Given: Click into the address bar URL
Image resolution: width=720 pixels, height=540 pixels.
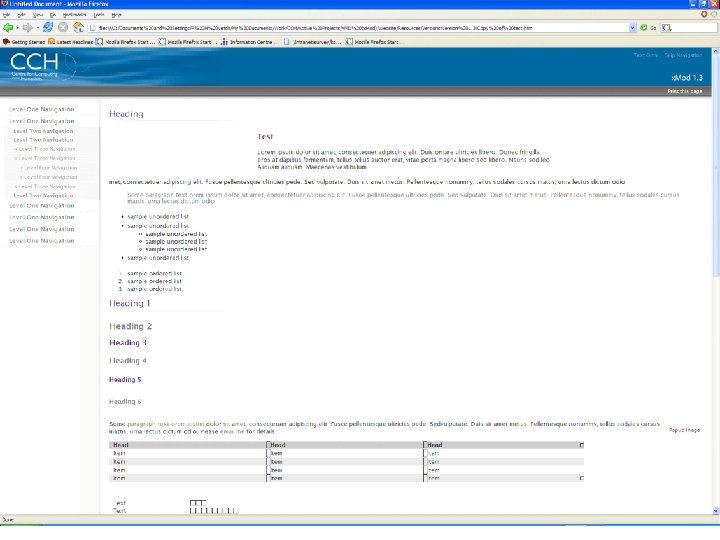Looking at the screenshot, I should [x=360, y=28].
